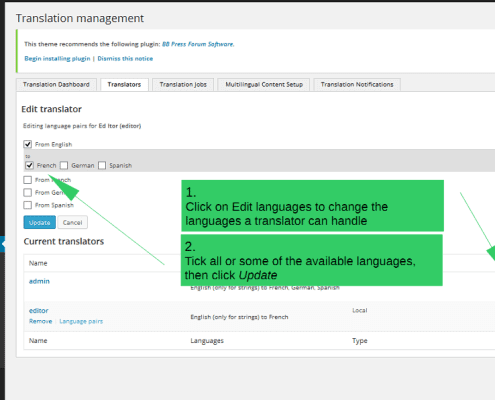Tick the German language checkbox

click(64, 165)
